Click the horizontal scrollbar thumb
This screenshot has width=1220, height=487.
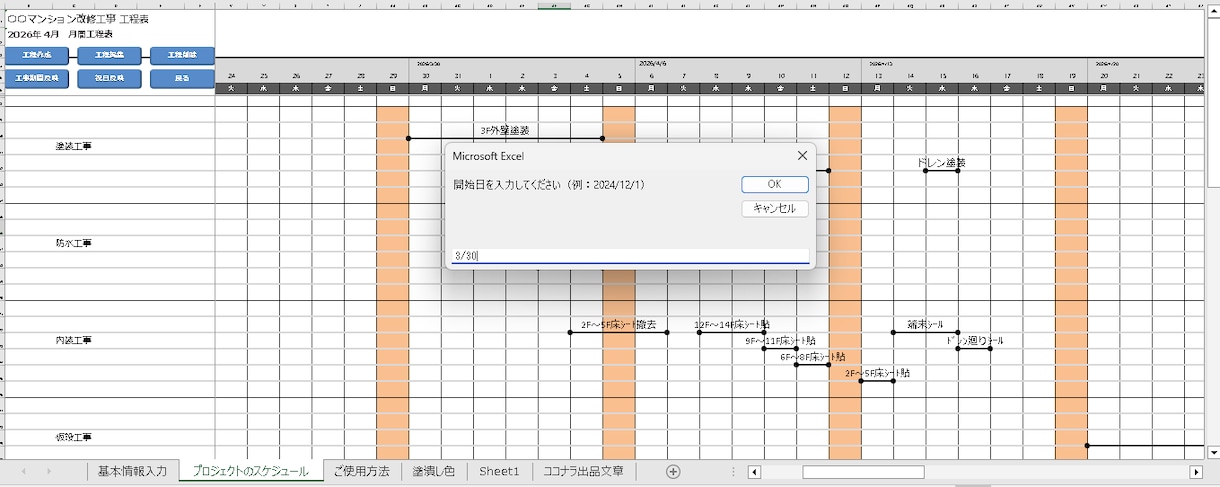863,472
